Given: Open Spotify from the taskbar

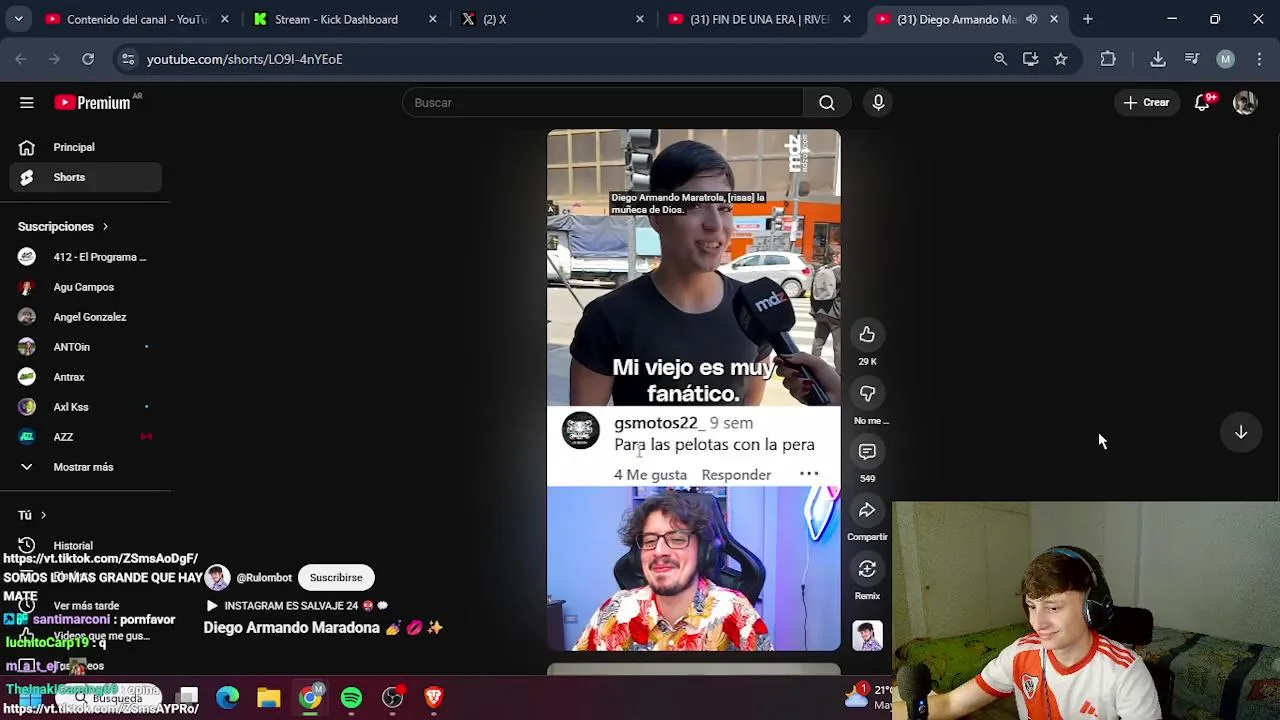Looking at the screenshot, I should pyautogui.click(x=351, y=697).
